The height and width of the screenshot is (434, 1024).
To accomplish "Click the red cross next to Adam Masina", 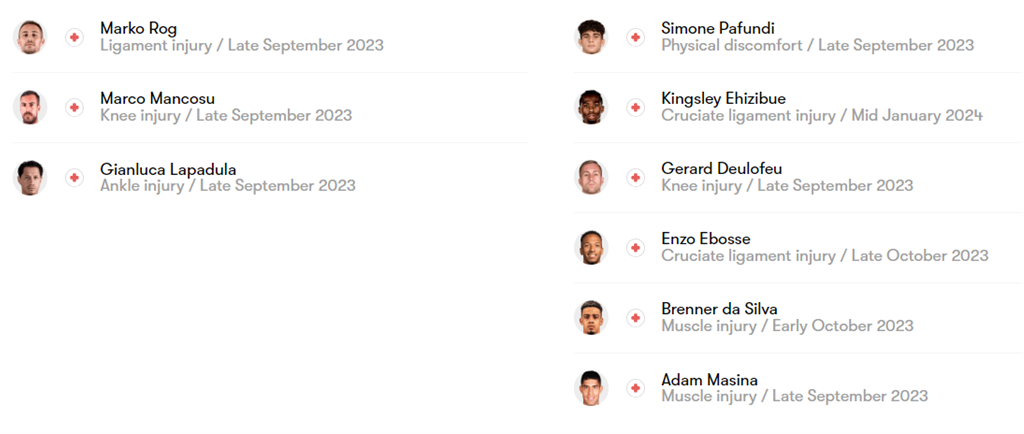I will (635, 387).
